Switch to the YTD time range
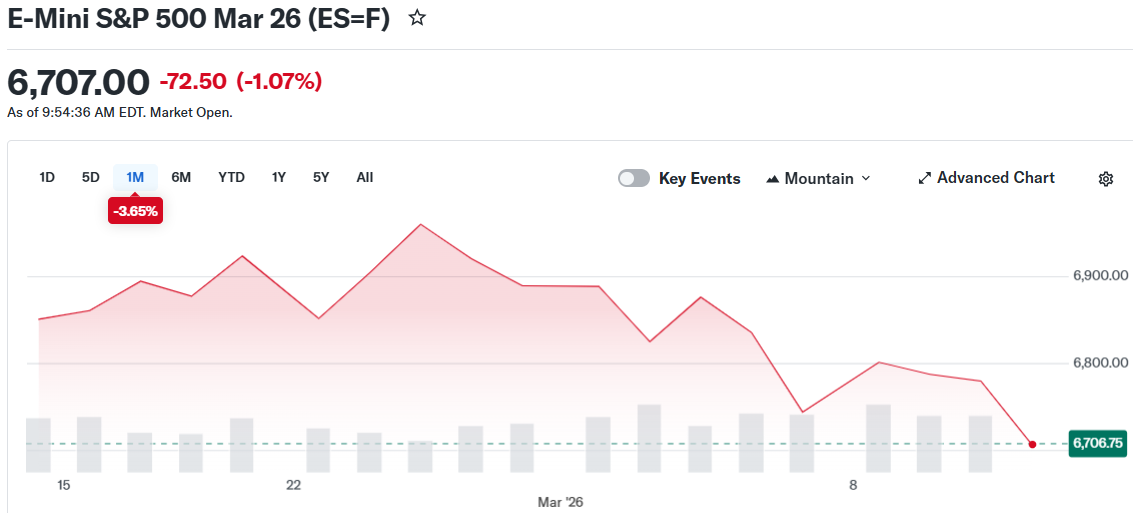The image size is (1133, 513). click(x=231, y=177)
